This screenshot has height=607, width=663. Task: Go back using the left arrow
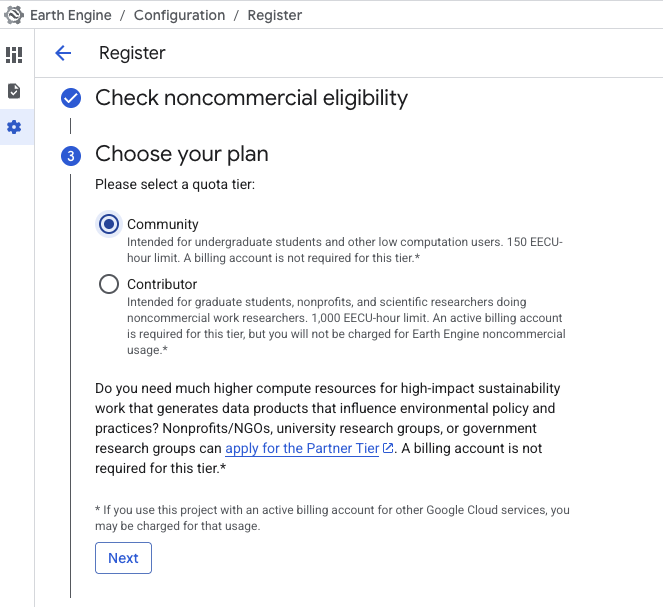pyautogui.click(x=63, y=53)
